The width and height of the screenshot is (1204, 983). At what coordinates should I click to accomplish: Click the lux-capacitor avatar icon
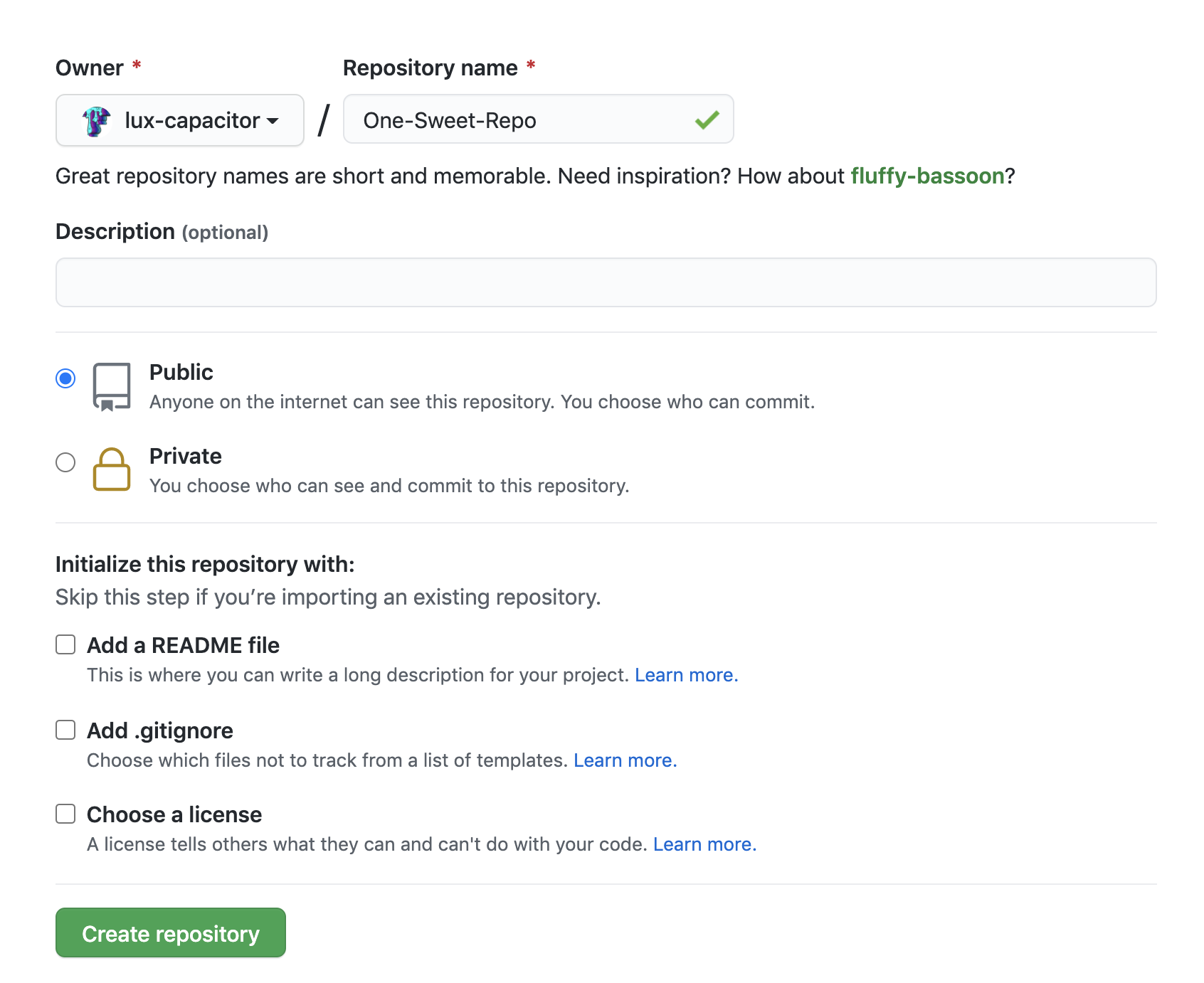coord(96,121)
